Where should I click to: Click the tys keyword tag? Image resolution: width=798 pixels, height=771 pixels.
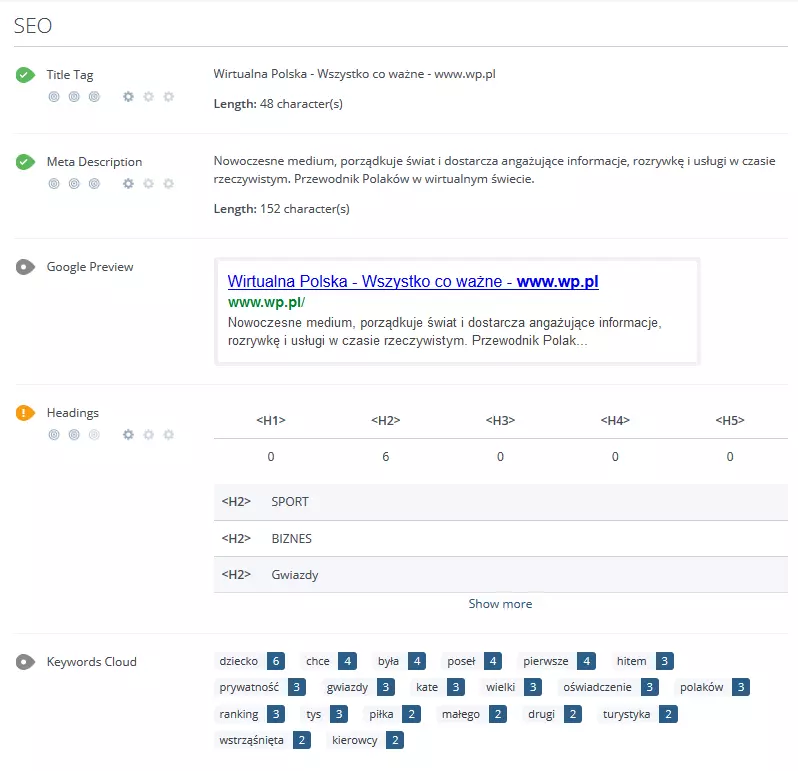(324, 714)
